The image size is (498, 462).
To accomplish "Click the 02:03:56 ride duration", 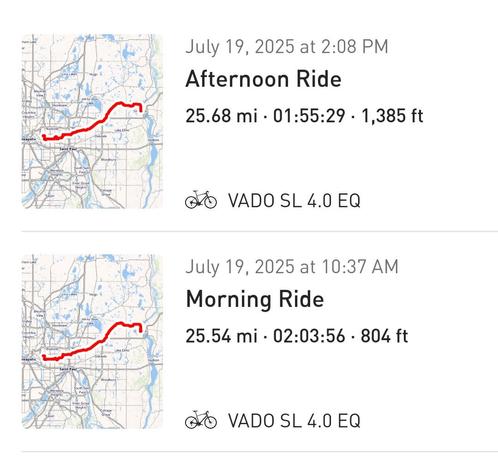I will coord(309,336).
